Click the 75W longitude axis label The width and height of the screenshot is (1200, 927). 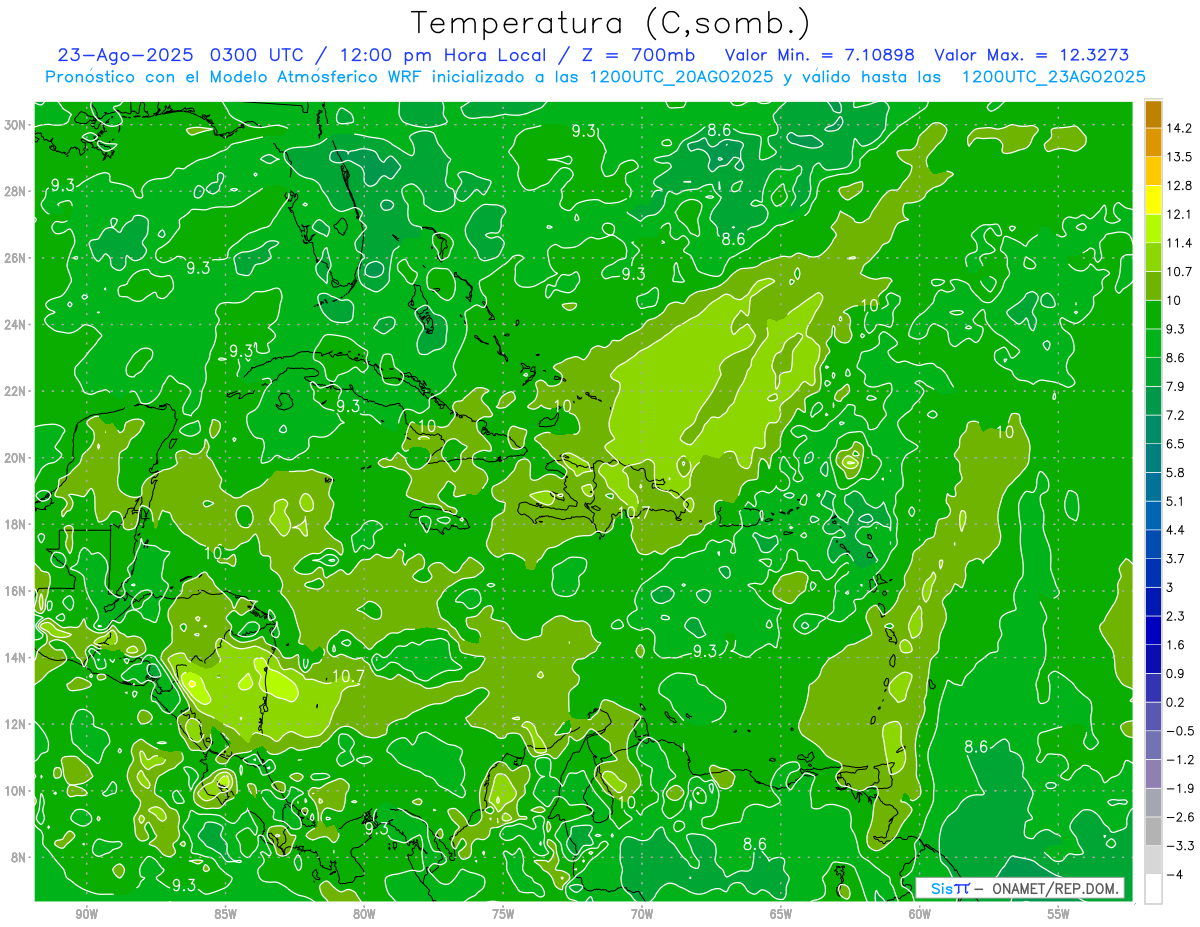pos(503,914)
